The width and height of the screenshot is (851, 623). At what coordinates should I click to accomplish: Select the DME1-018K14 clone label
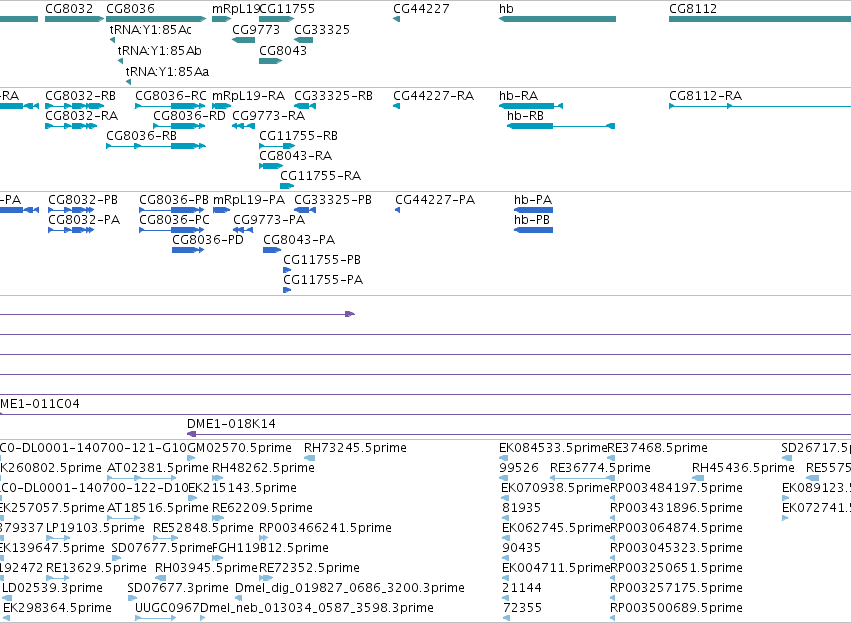[x=231, y=424]
